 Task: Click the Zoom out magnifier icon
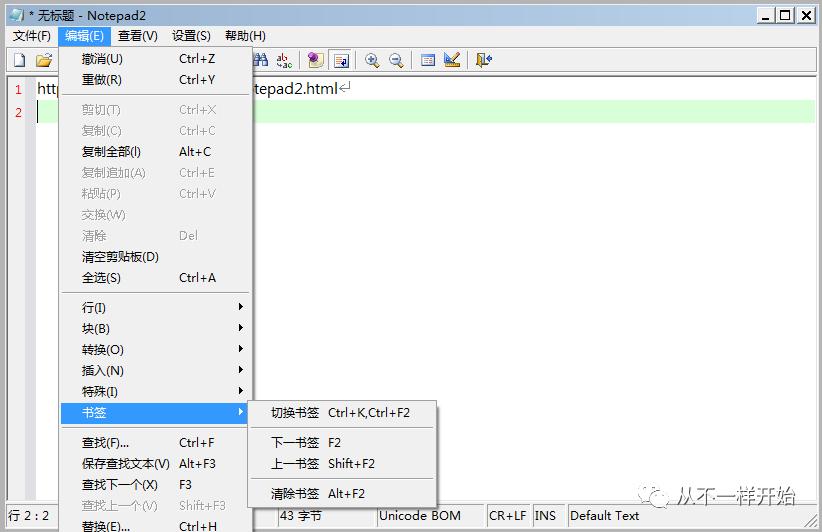(396, 60)
